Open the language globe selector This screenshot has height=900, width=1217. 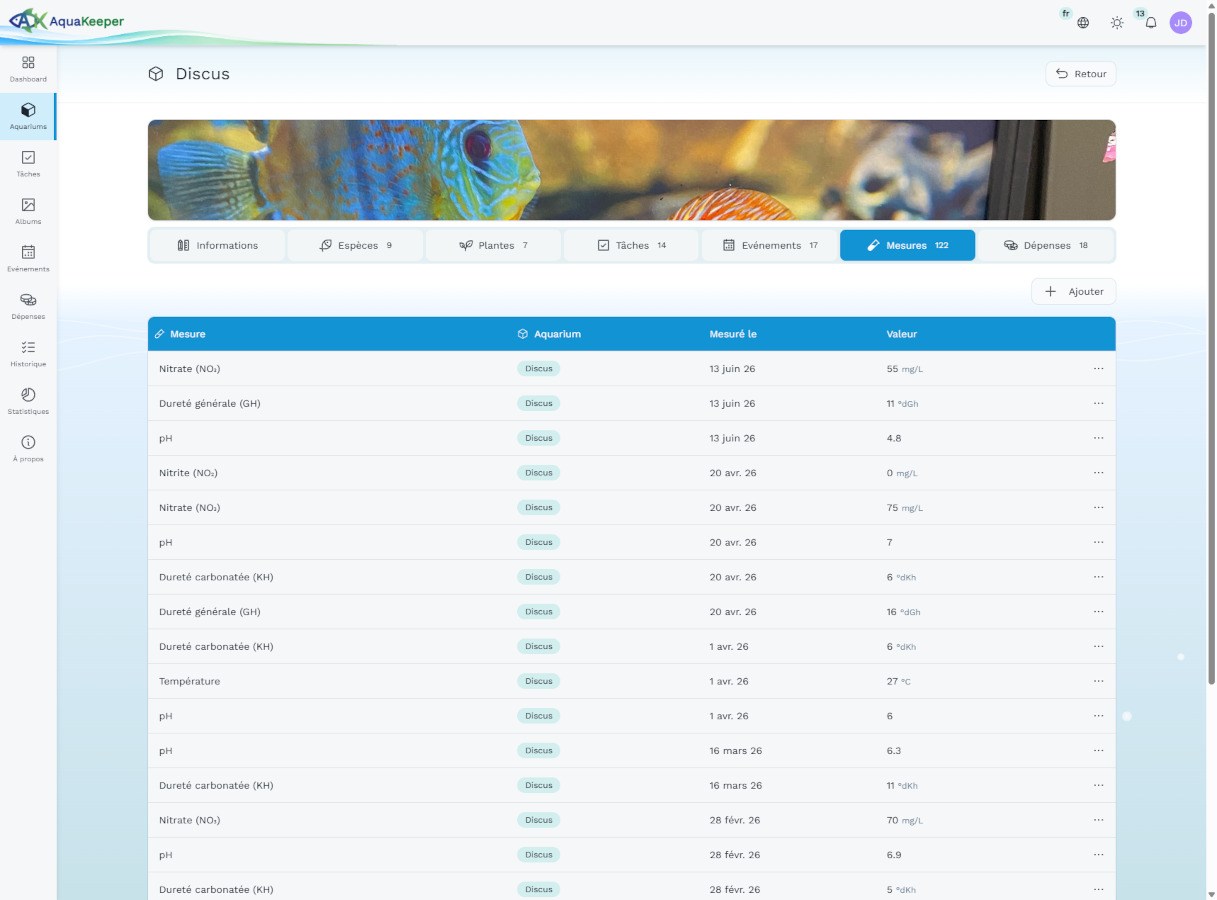pyautogui.click(x=1083, y=22)
